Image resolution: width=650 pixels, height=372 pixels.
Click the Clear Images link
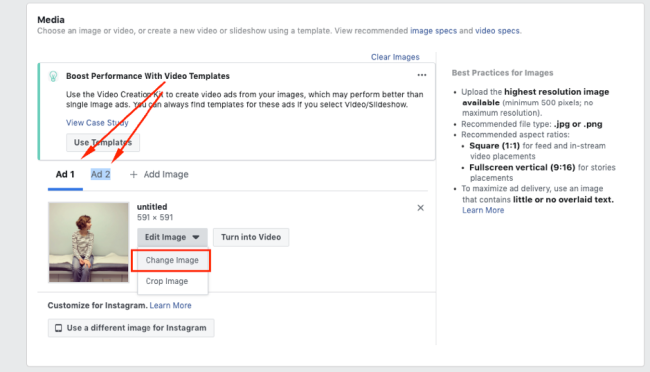point(395,57)
